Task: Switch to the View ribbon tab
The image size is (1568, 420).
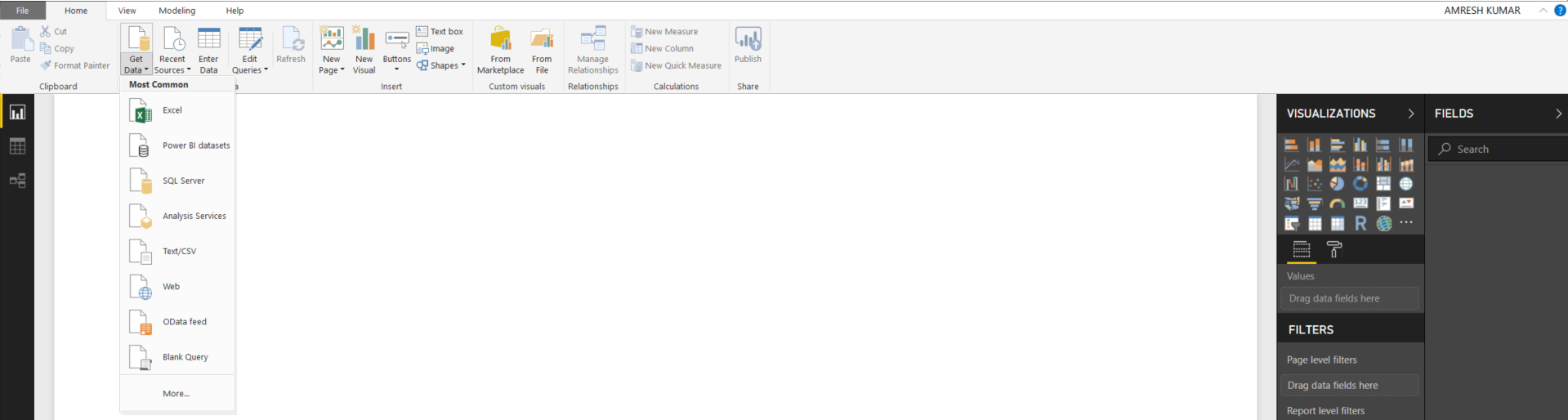Action: tap(127, 11)
